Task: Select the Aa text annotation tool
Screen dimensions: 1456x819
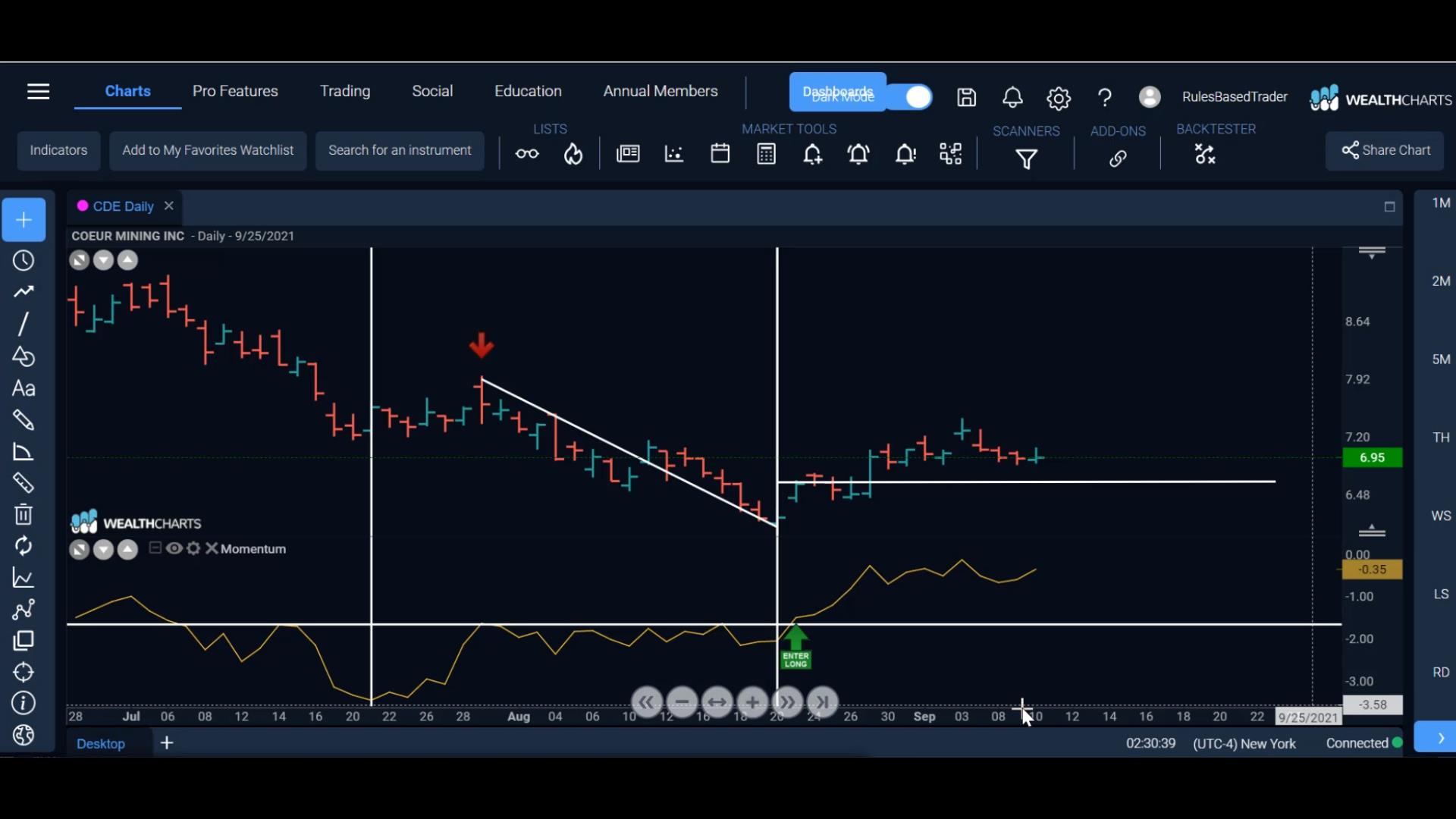Action: (x=24, y=388)
